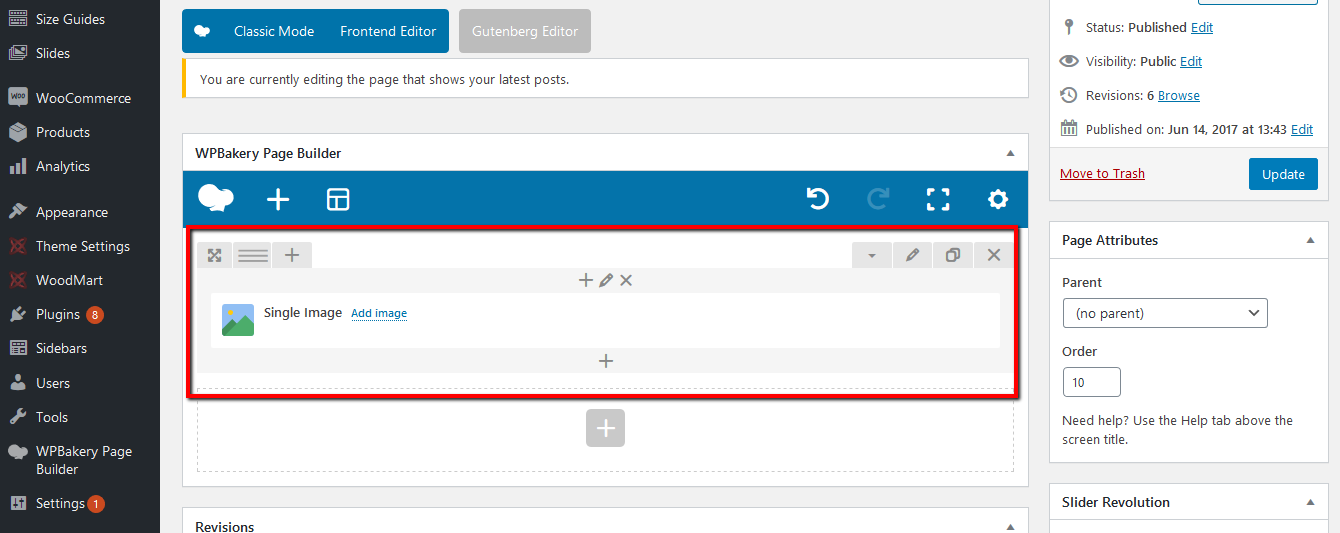The image size is (1340, 533).
Task: Open the Templates layout icon
Action: tap(338, 200)
